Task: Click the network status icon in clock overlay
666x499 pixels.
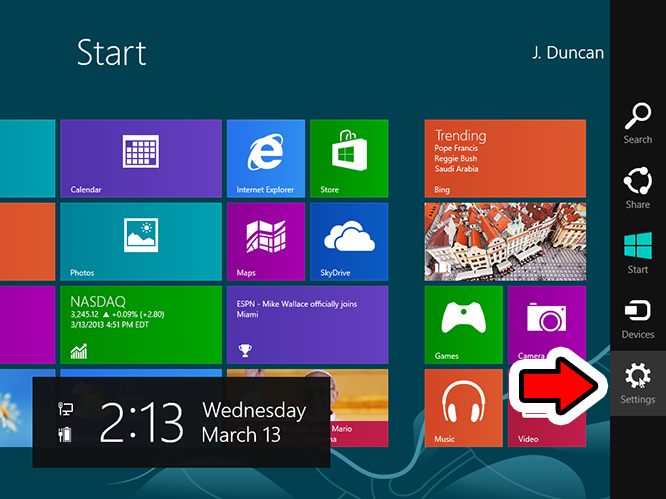Action: coord(65,409)
